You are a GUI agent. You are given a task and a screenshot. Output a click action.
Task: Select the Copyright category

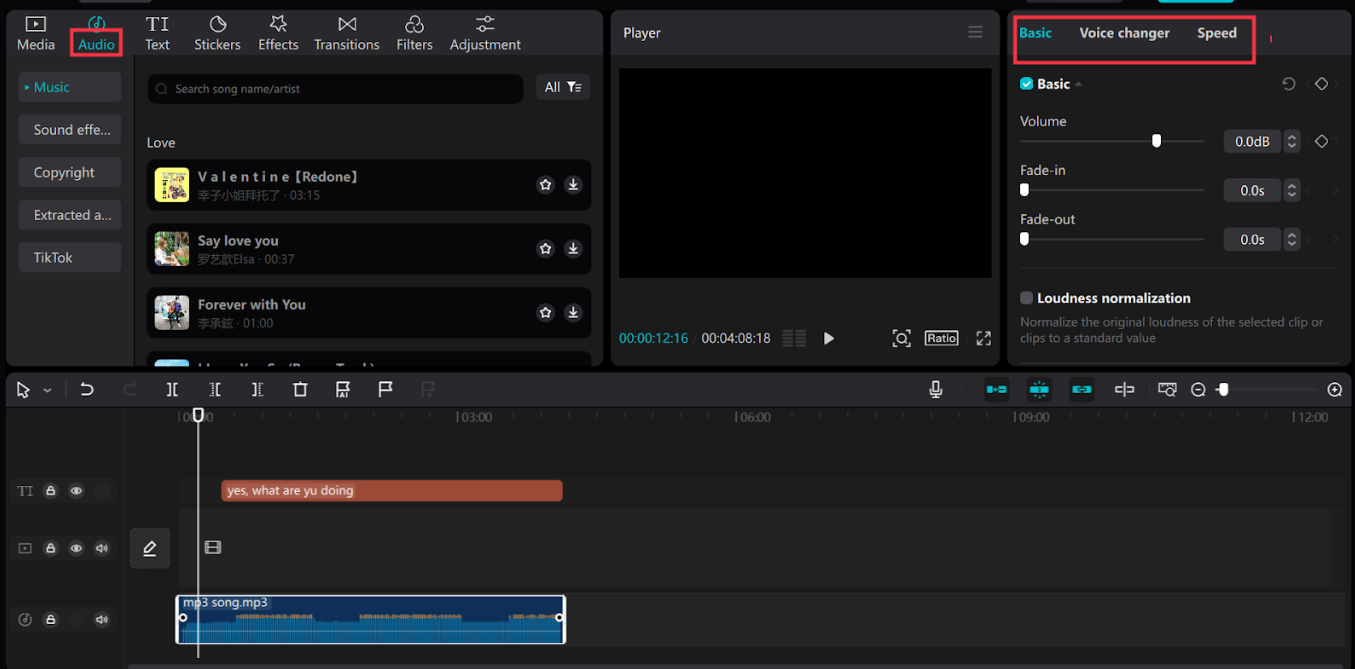(70, 172)
